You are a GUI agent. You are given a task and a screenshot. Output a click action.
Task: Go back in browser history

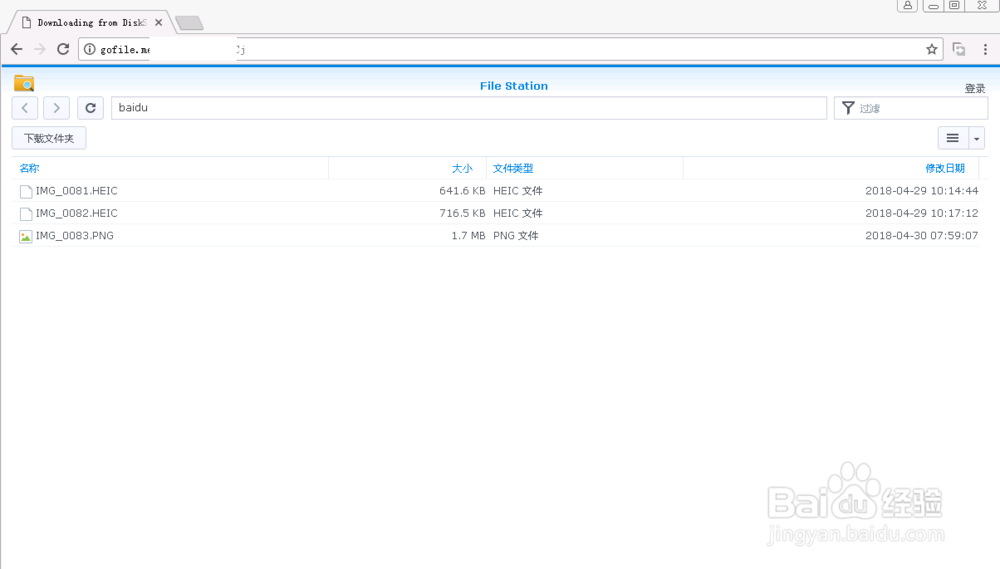click(x=17, y=49)
